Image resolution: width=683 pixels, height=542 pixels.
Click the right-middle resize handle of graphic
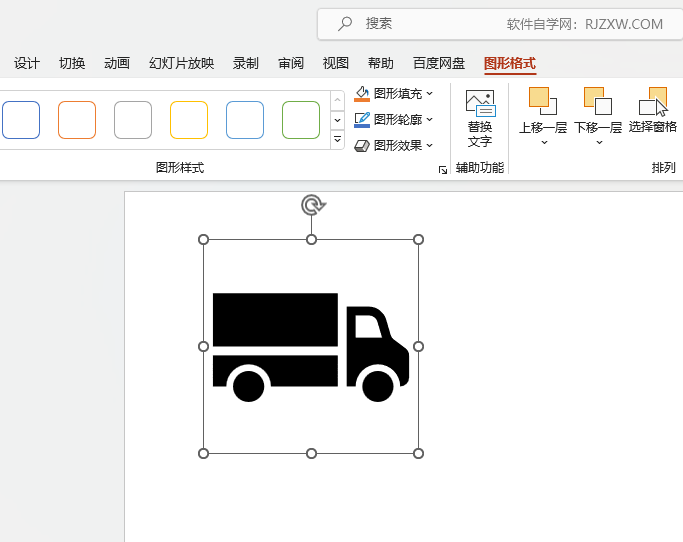418,346
